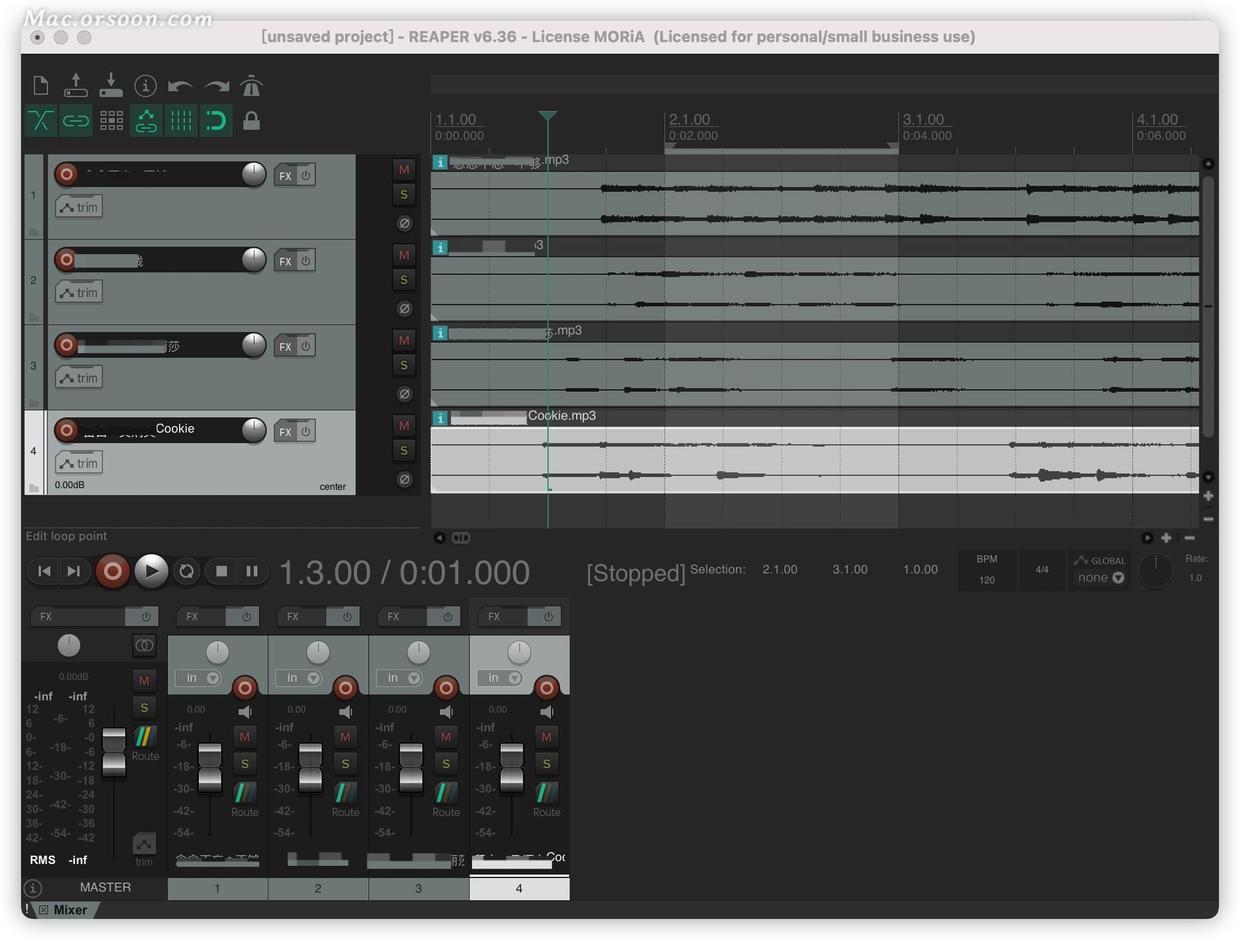
Task: Create a new project with the blank page icon
Action: click(x=41, y=86)
